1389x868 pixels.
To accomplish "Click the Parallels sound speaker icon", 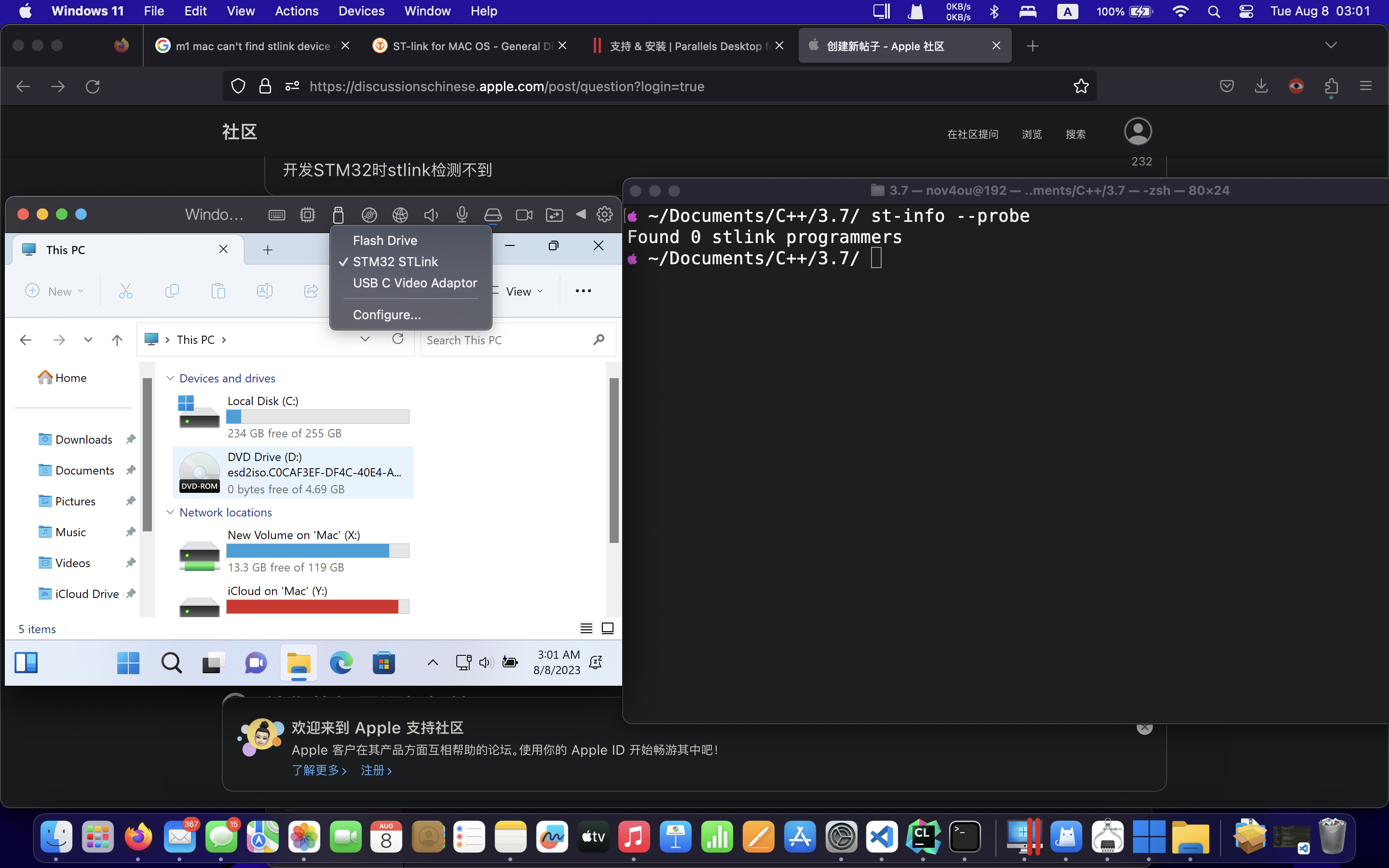I will pos(431,215).
